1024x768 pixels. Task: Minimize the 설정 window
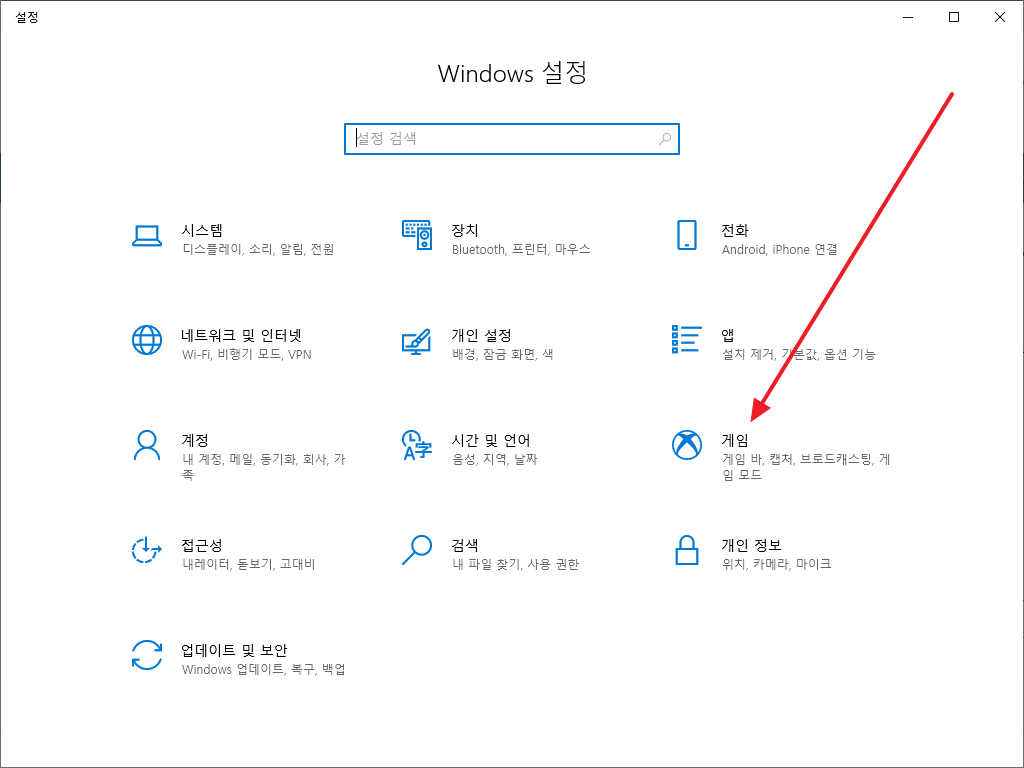[908, 17]
